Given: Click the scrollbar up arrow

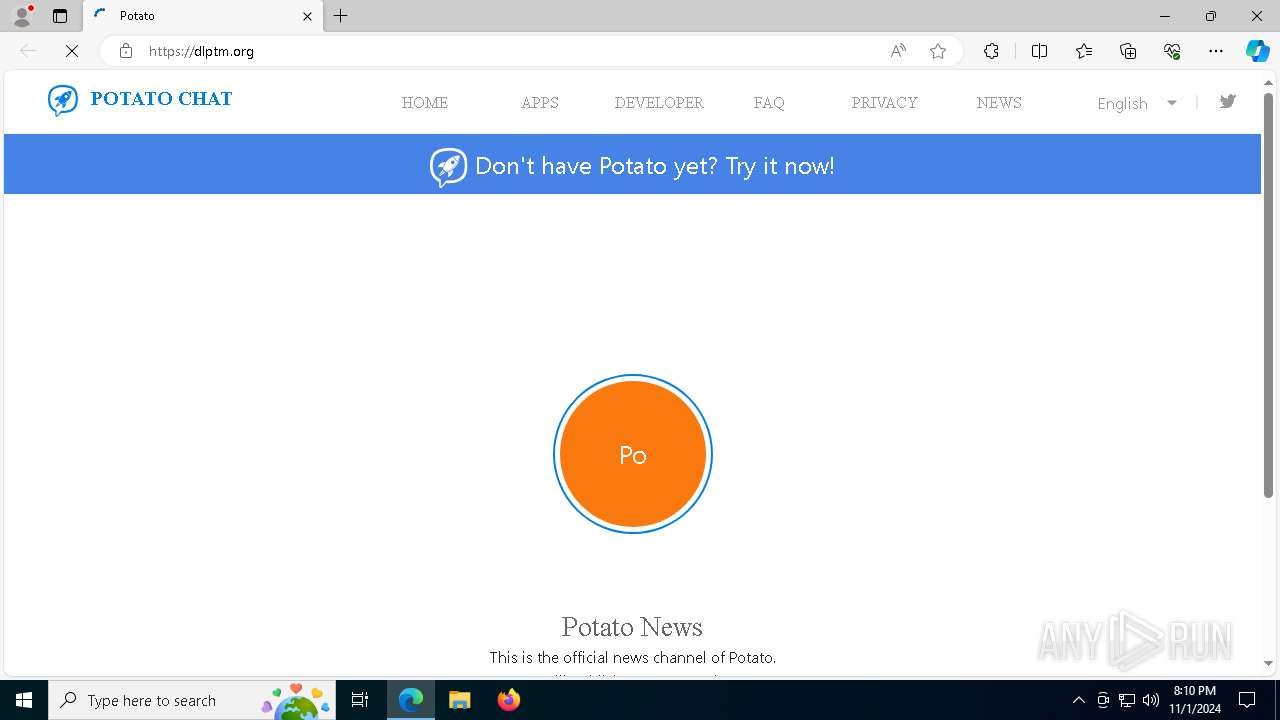Looking at the screenshot, I should pyautogui.click(x=1268, y=82).
